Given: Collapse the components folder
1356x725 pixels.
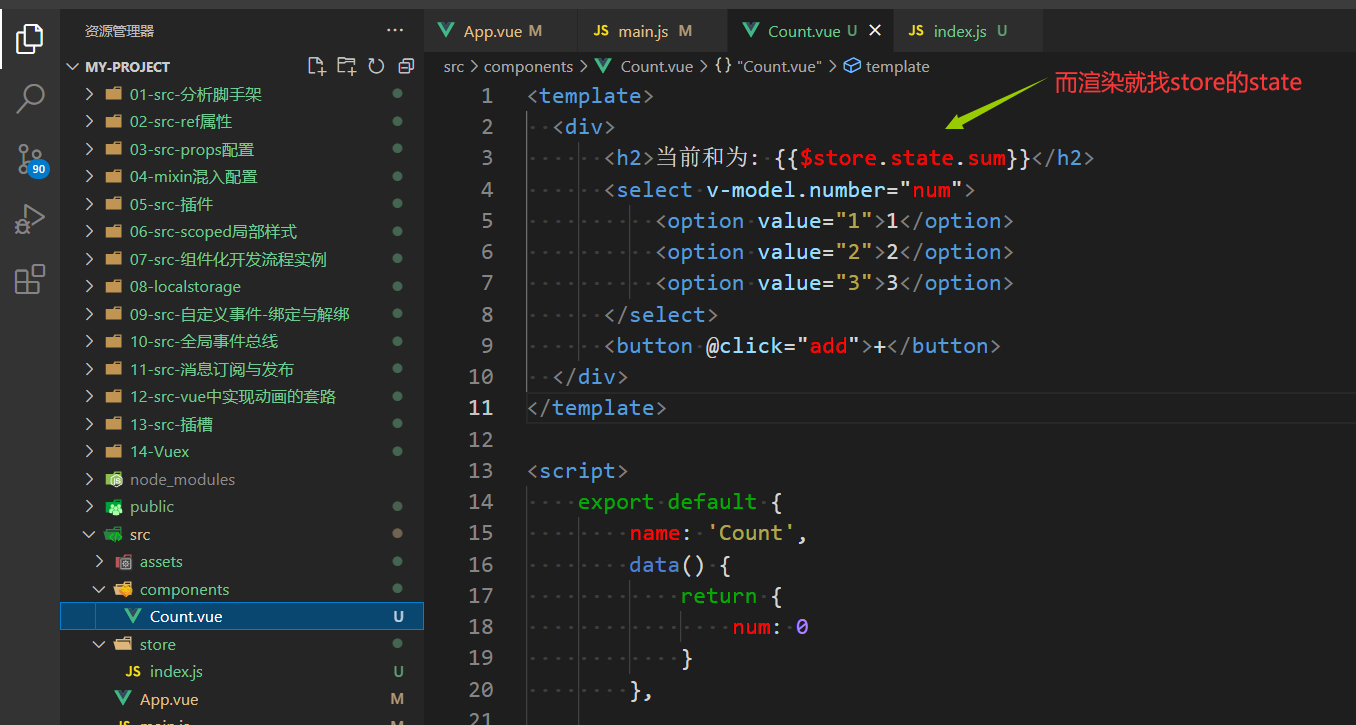Looking at the screenshot, I should pos(100,589).
